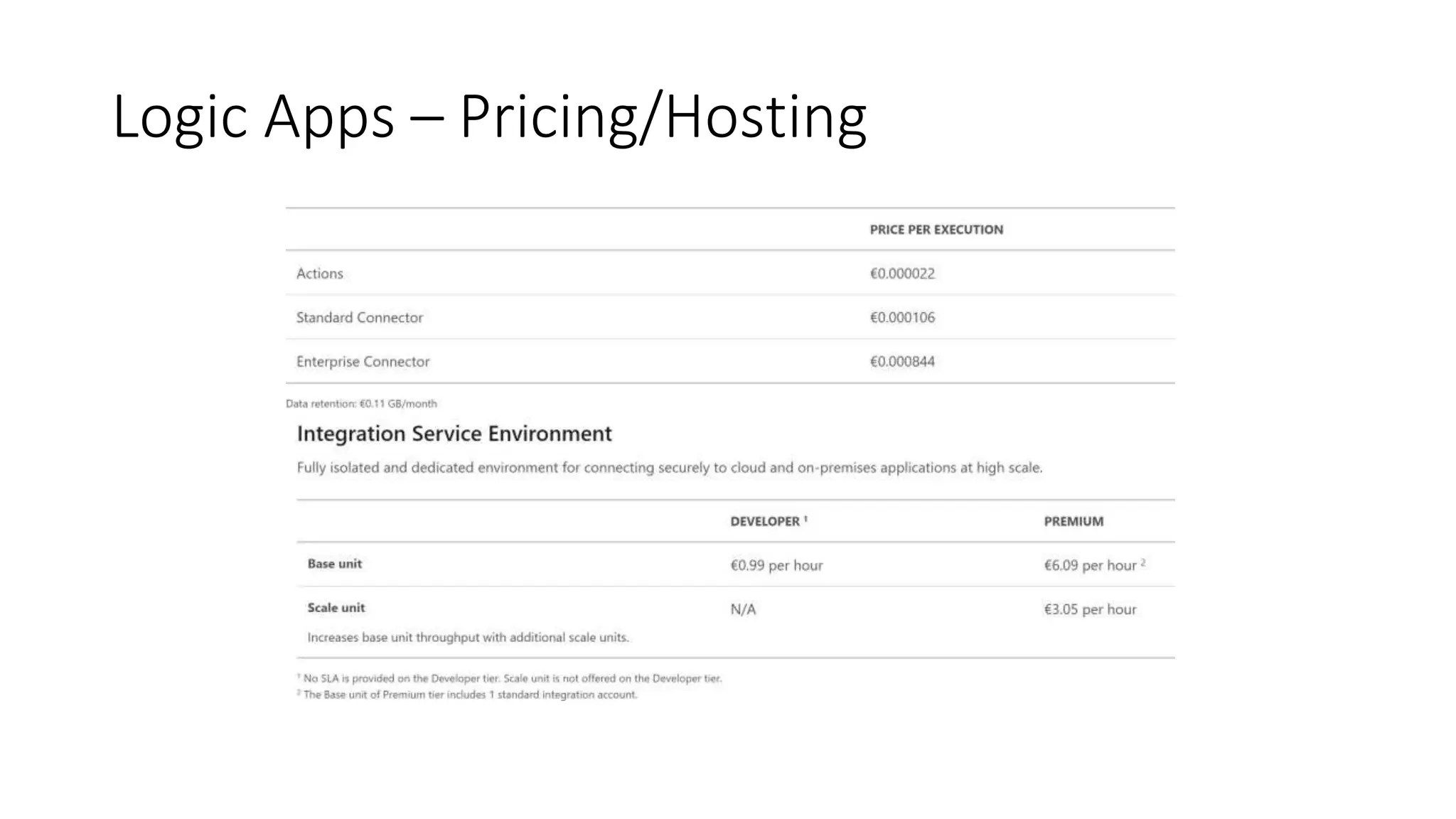Click the 'Base unit' row label
Viewport: 1456px width, 819px height.
[x=335, y=564]
